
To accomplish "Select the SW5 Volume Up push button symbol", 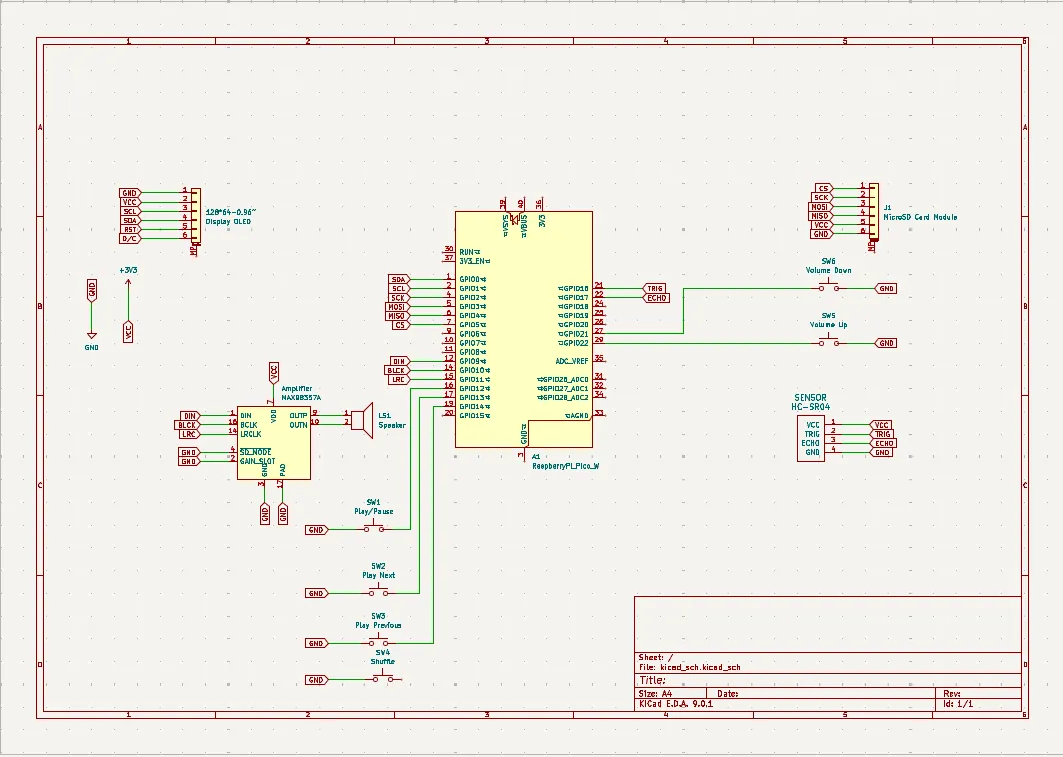I will point(828,342).
